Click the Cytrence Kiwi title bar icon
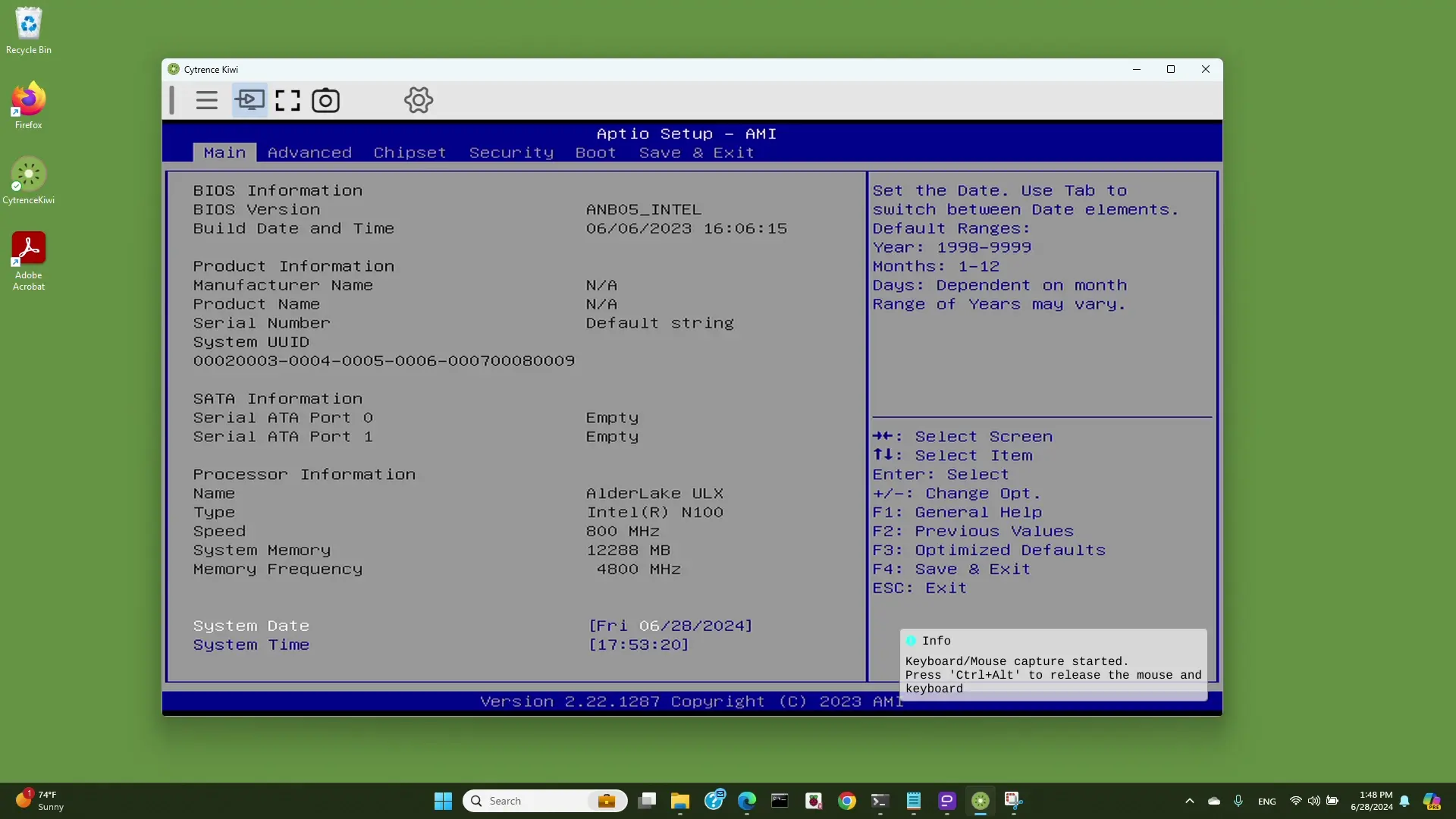This screenshot has width=1456, height=819. click(174, 69)
